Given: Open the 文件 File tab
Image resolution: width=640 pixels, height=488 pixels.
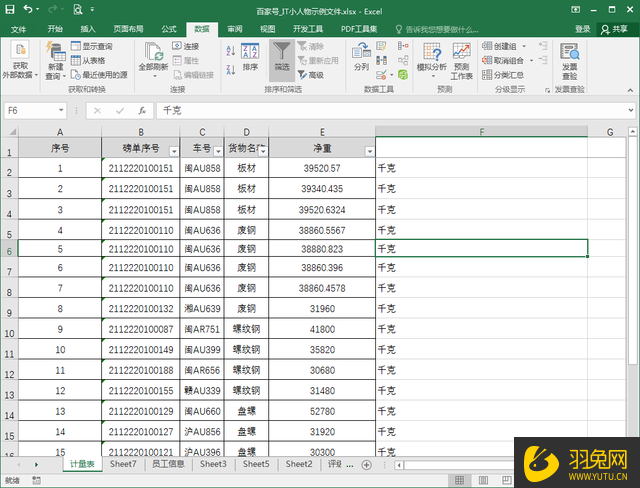Looking at the screenshot, I should (x=18, y=29).
